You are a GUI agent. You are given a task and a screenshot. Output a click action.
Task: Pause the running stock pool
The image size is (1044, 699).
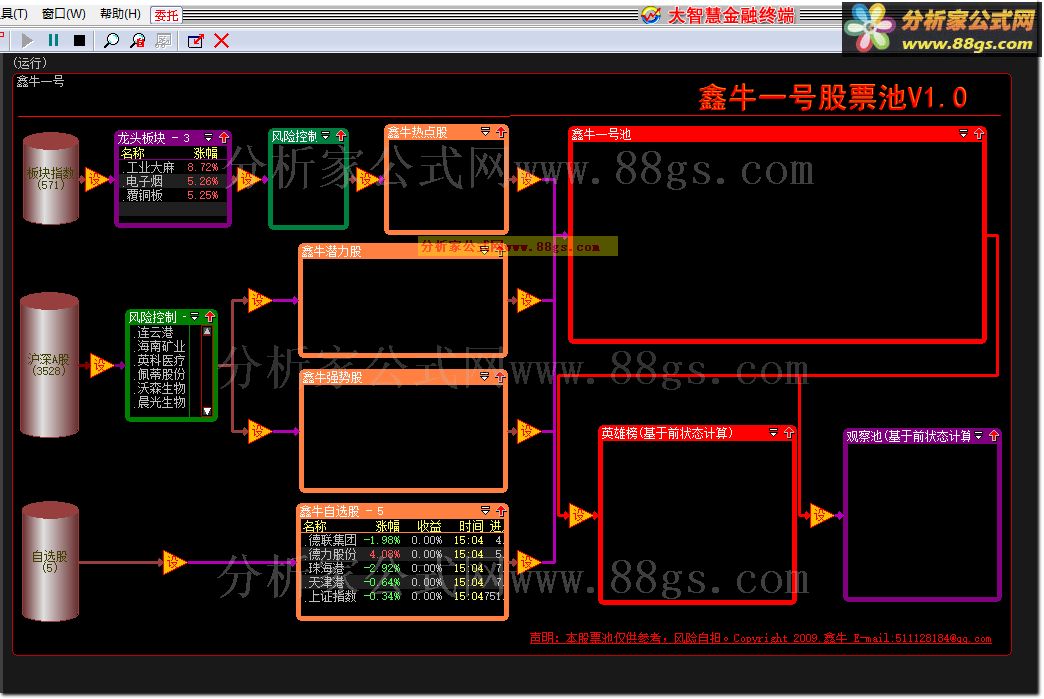(53, 41)
